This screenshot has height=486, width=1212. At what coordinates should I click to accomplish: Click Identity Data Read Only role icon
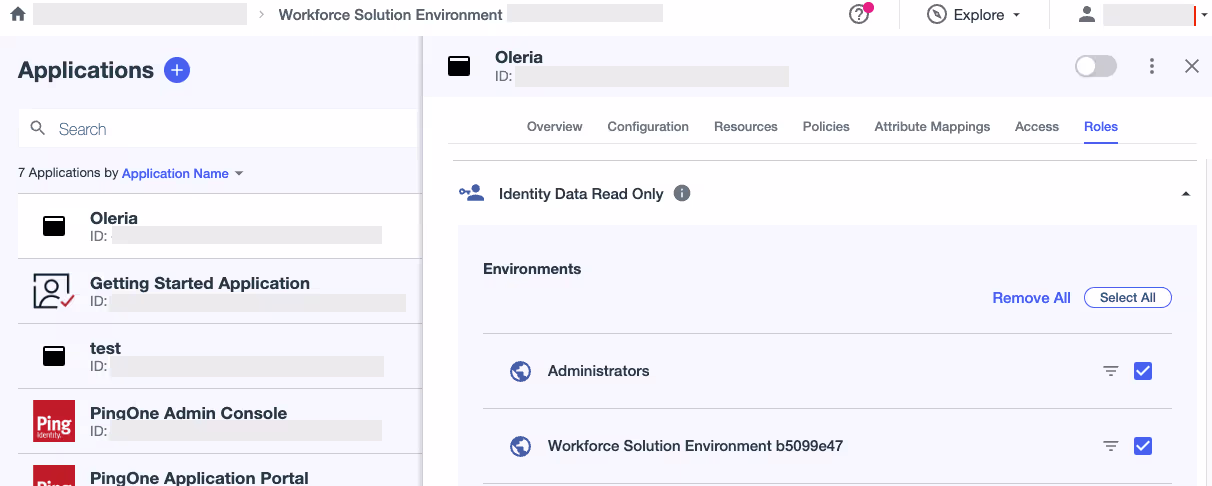[471, 193]
